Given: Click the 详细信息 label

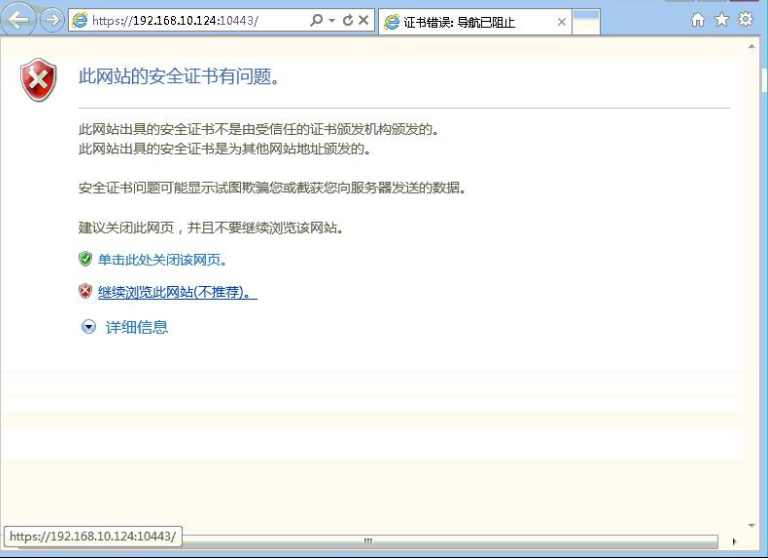Looking at the screenshot, I should (x=137, y=327).
